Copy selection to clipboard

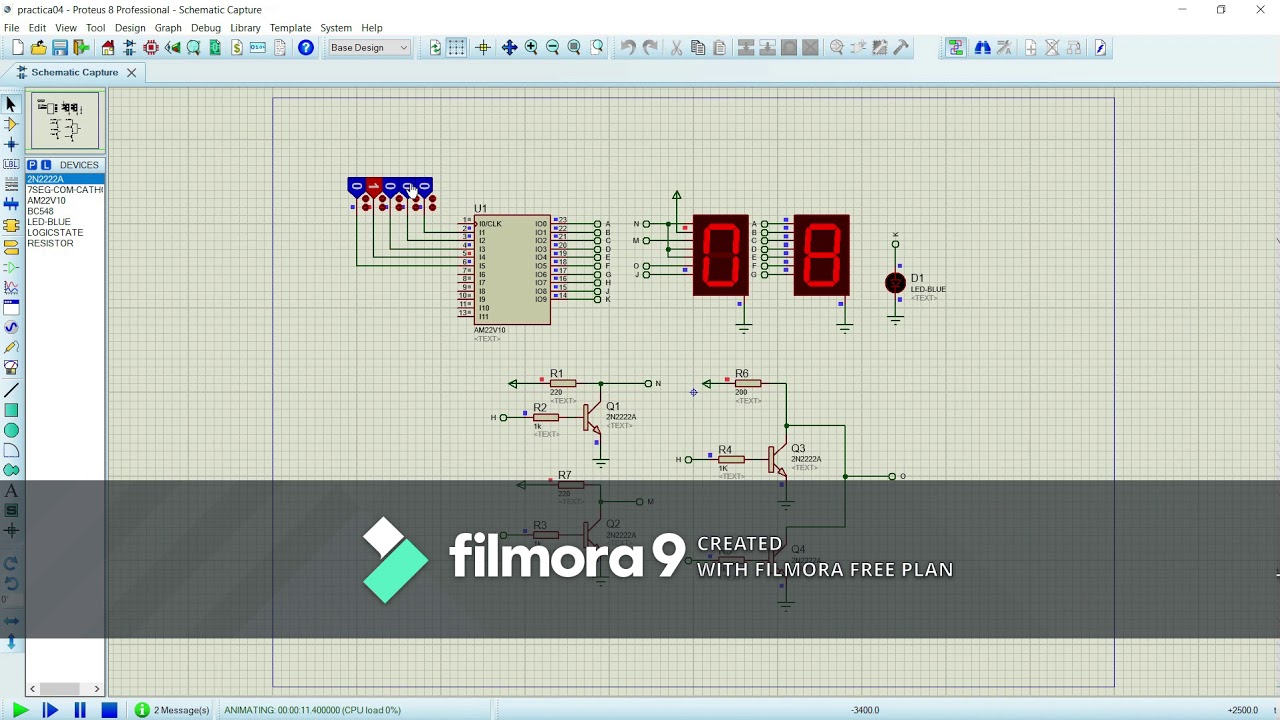tap(698, 48)
